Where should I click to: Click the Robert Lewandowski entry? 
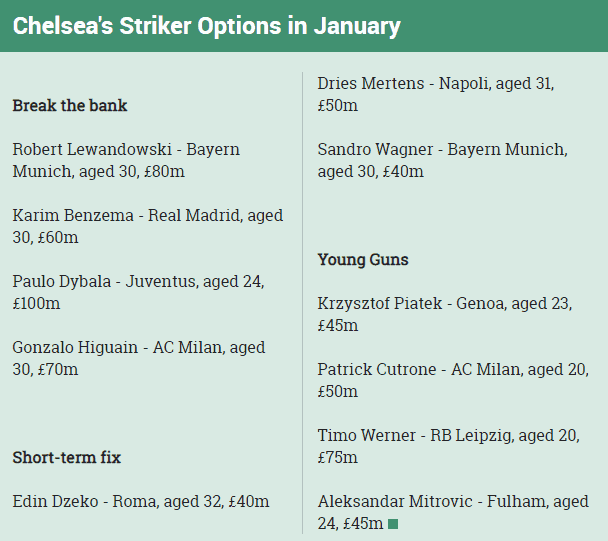point(126,160)
